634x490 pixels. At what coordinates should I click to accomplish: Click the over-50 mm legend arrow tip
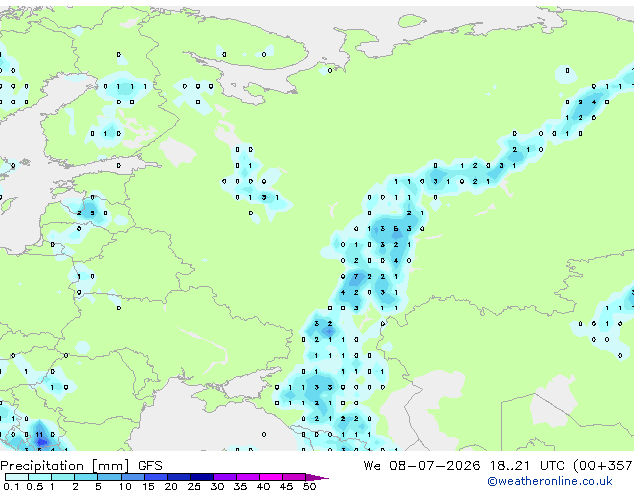317,477
